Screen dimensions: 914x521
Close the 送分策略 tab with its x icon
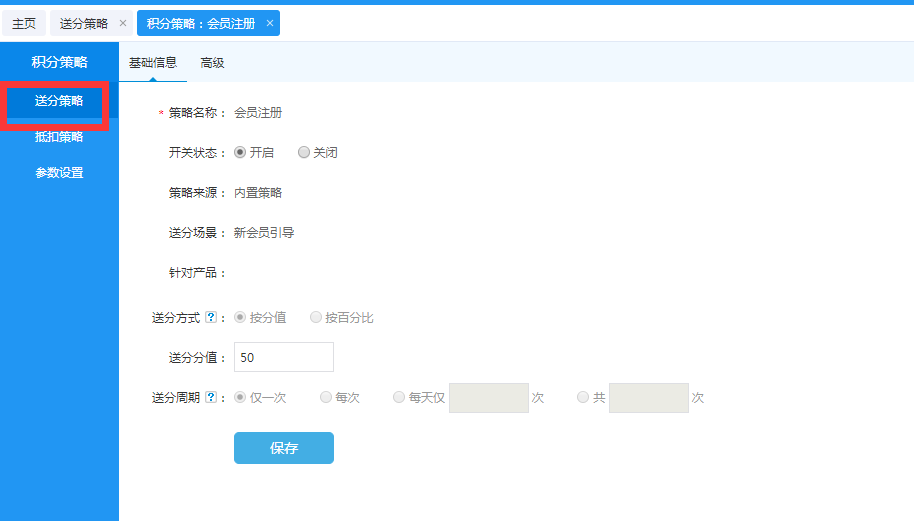(x=122, y=23)
